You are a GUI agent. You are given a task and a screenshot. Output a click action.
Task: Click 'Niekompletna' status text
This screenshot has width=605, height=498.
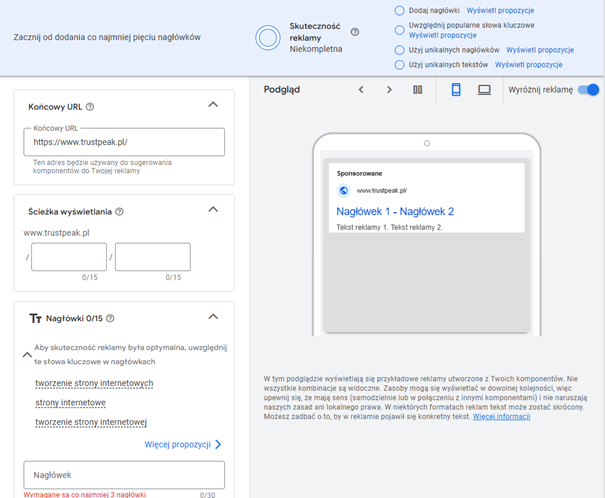[316, 49]
